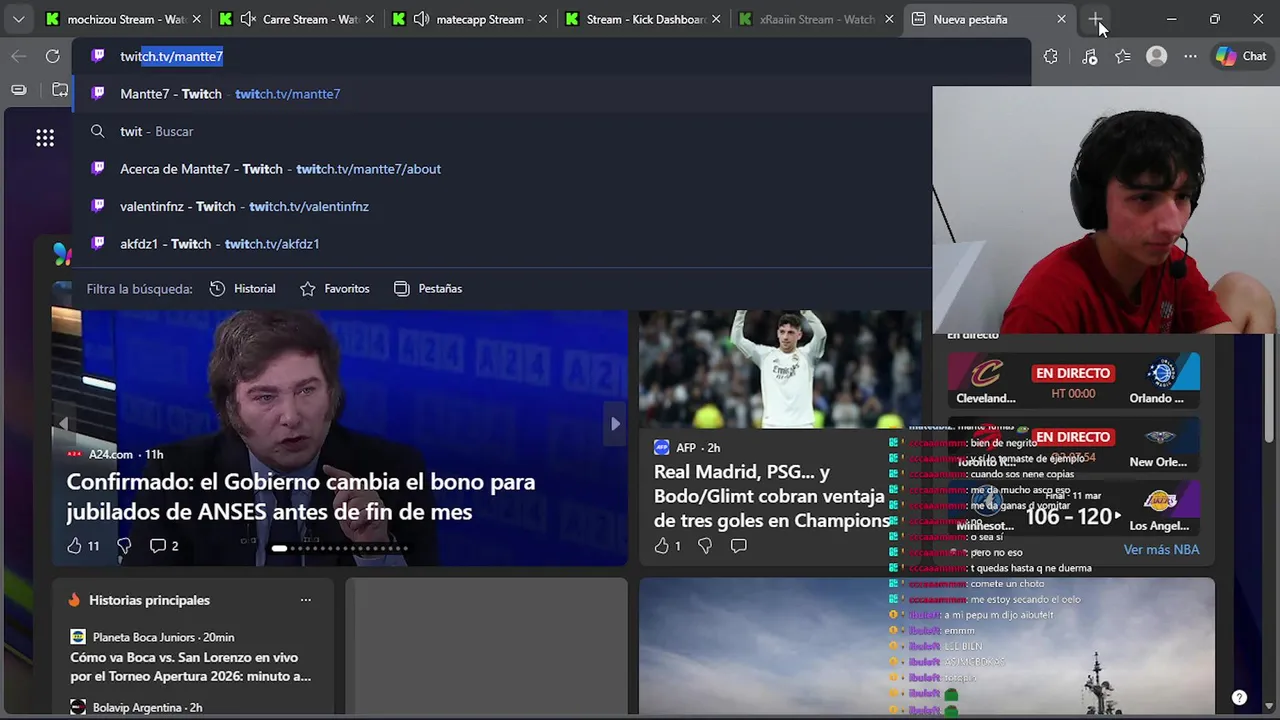1280x720 pixels.
Task: Click the address bar with twitch.tv/mantte7
Action: point(550,56)
